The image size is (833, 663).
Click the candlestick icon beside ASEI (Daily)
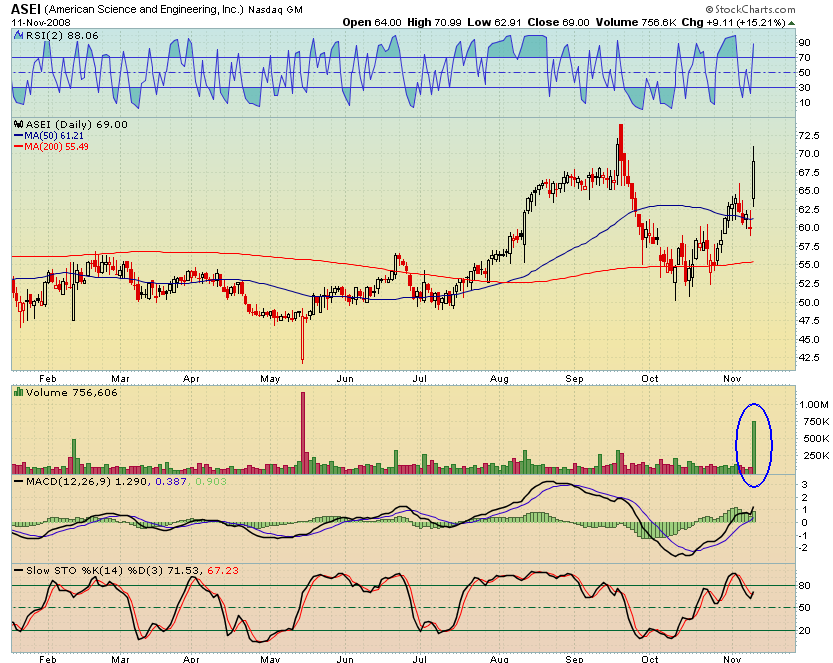pyautogui.click(x=19, y=124)
